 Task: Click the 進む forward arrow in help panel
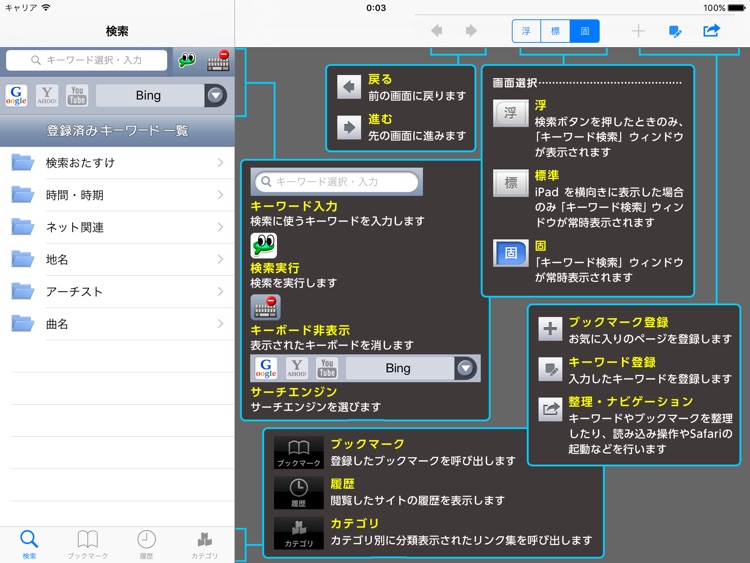point(349,127)
